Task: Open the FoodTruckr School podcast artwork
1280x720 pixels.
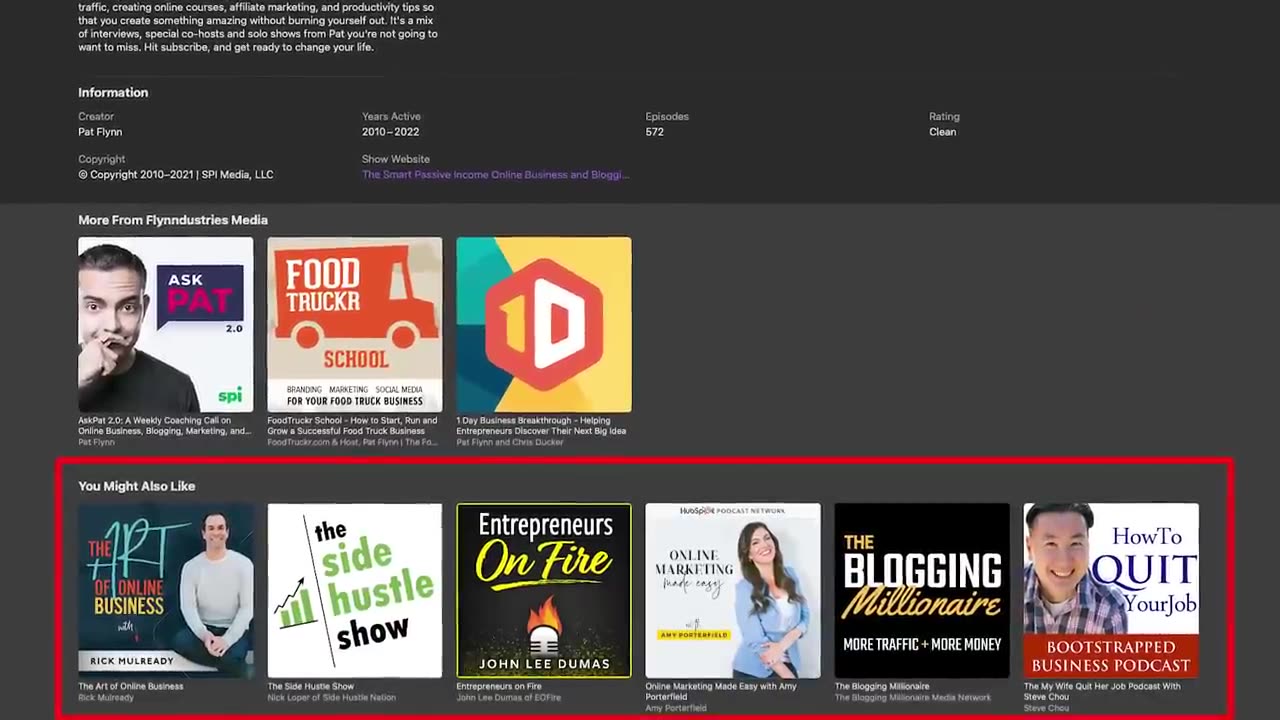Action: click(355, 325)
